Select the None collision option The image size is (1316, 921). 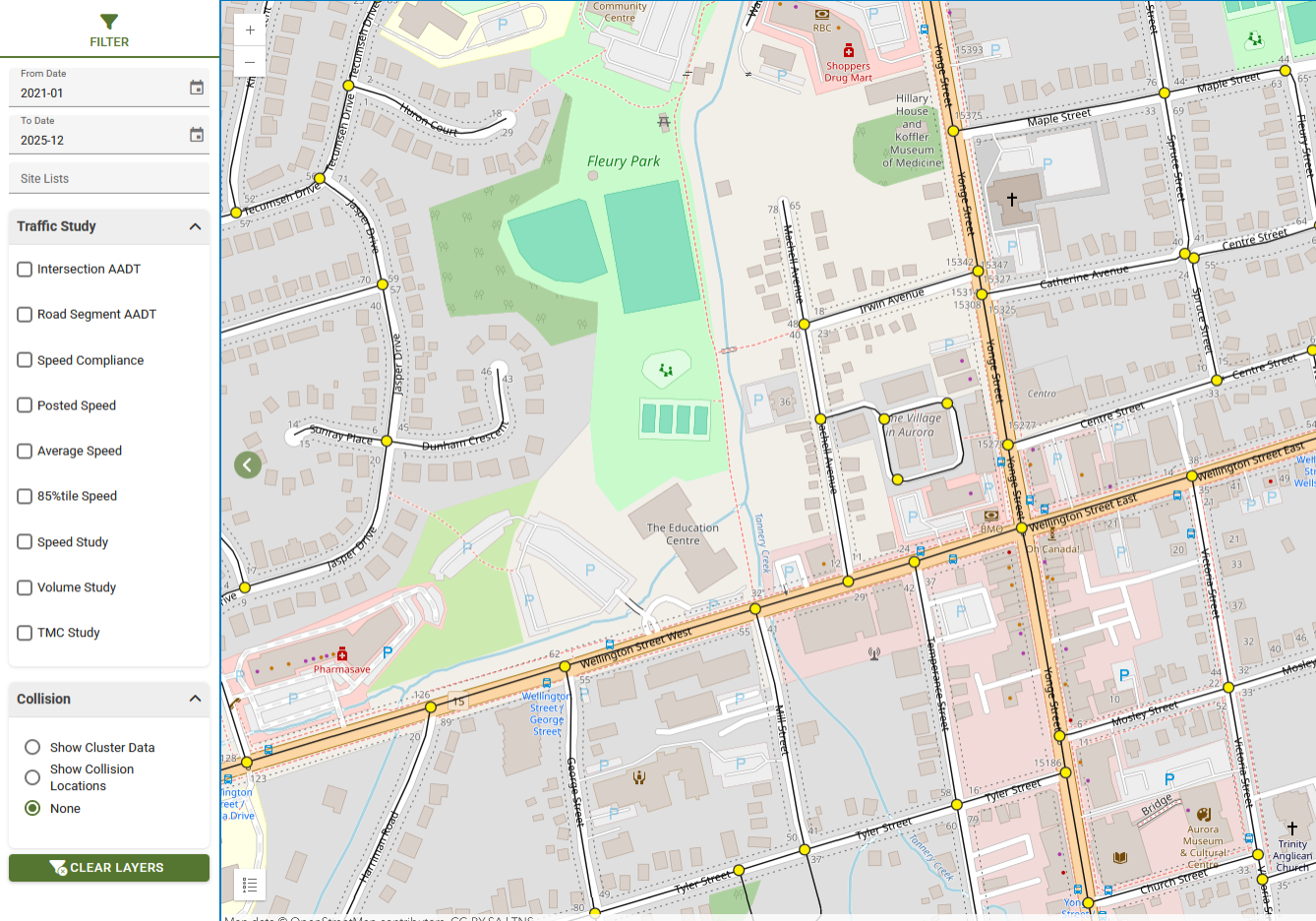(32, 808)
